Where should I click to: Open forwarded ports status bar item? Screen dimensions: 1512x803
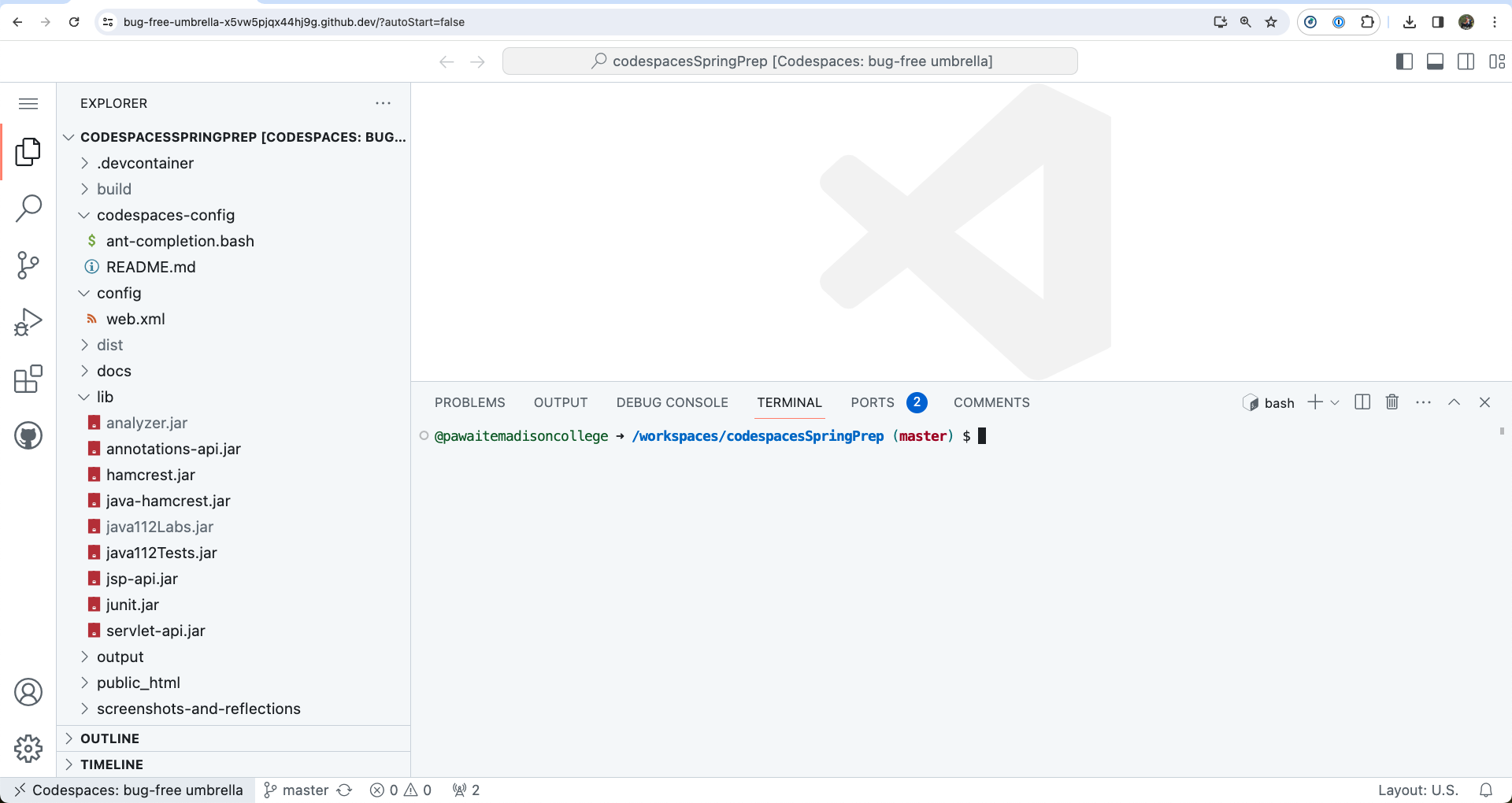[x=466, y=790]
